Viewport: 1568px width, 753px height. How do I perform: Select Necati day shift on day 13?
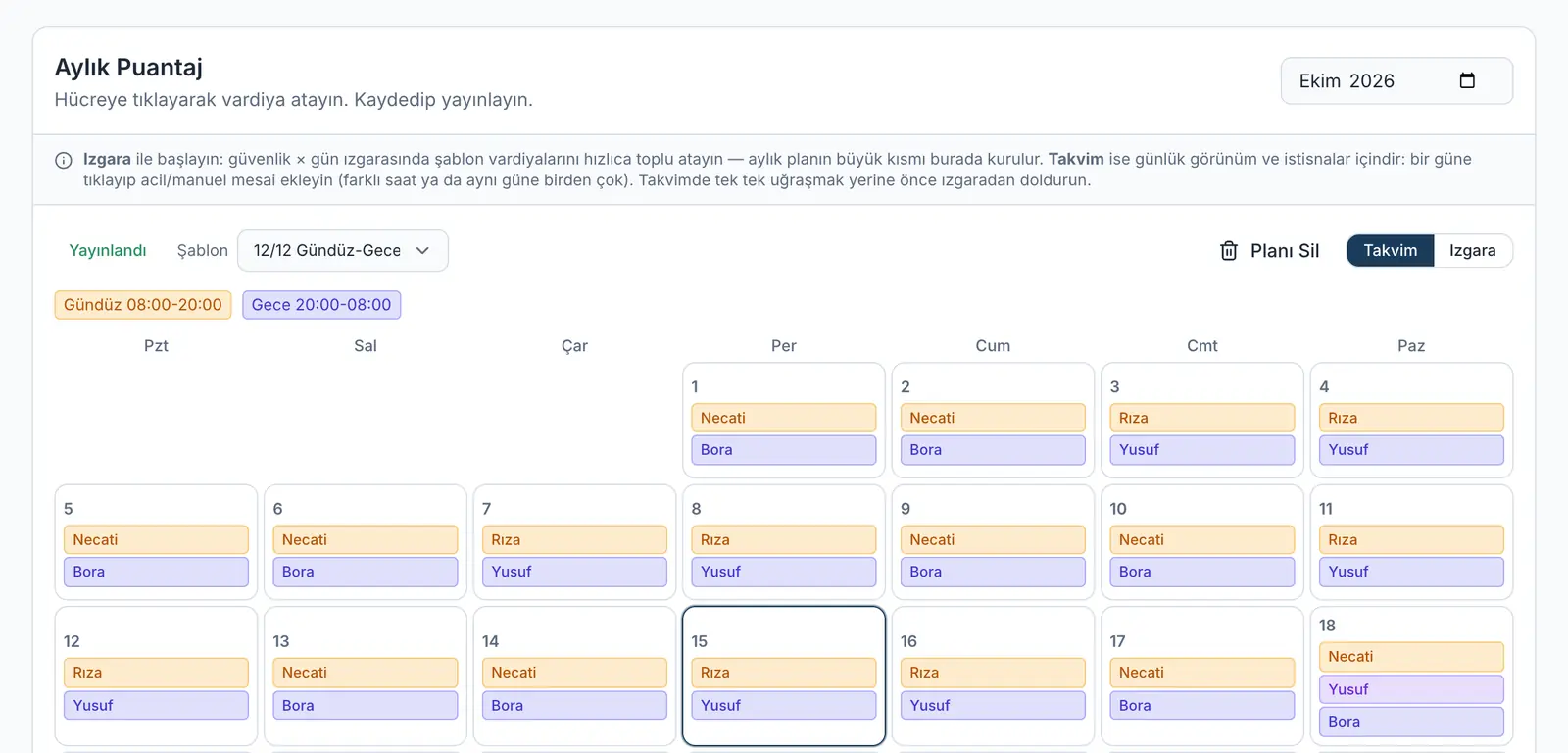point(366,673)
